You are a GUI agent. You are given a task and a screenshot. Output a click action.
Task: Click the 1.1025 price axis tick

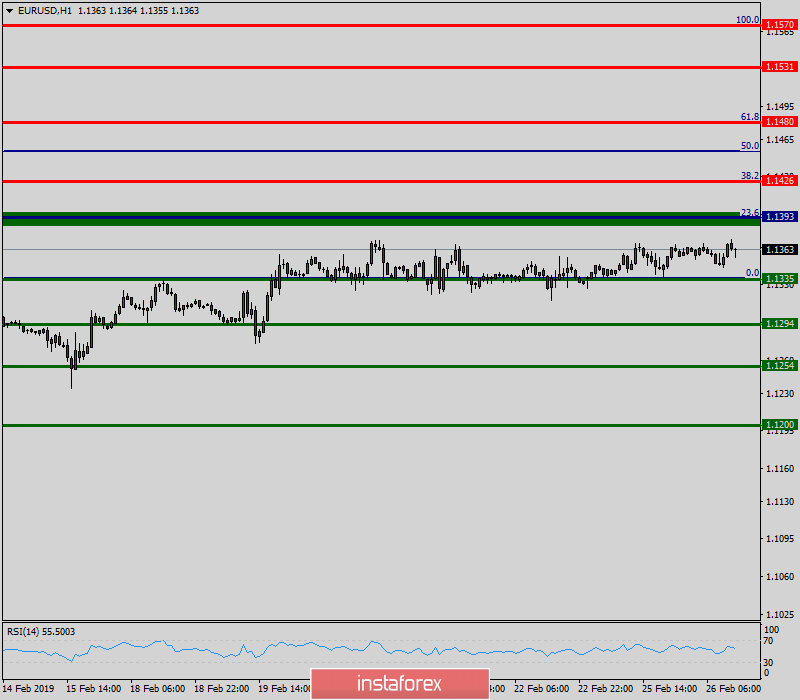point(780,614)
